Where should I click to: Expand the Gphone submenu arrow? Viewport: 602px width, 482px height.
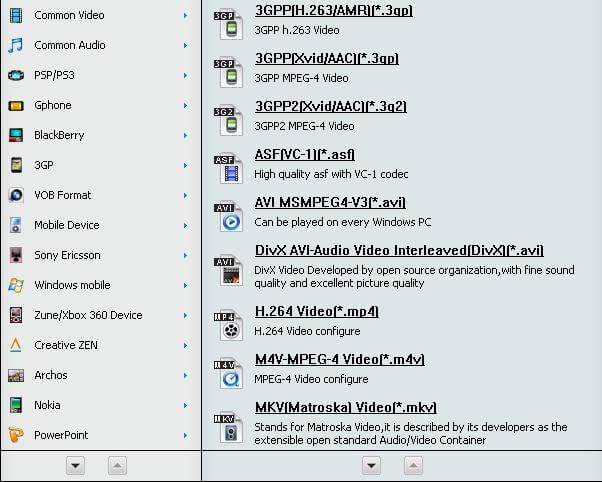coord(186,105)
